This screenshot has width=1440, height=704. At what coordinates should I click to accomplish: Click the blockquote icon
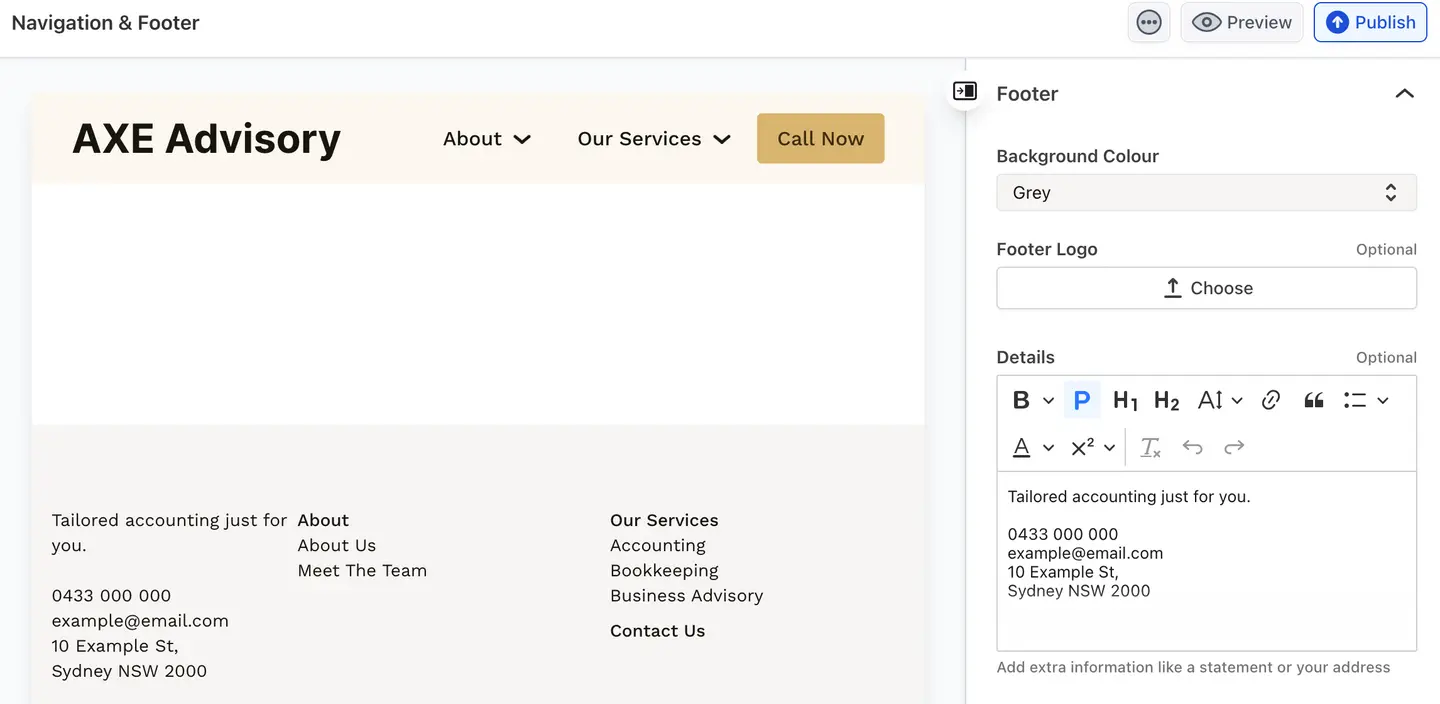(x=1314, y=400)
